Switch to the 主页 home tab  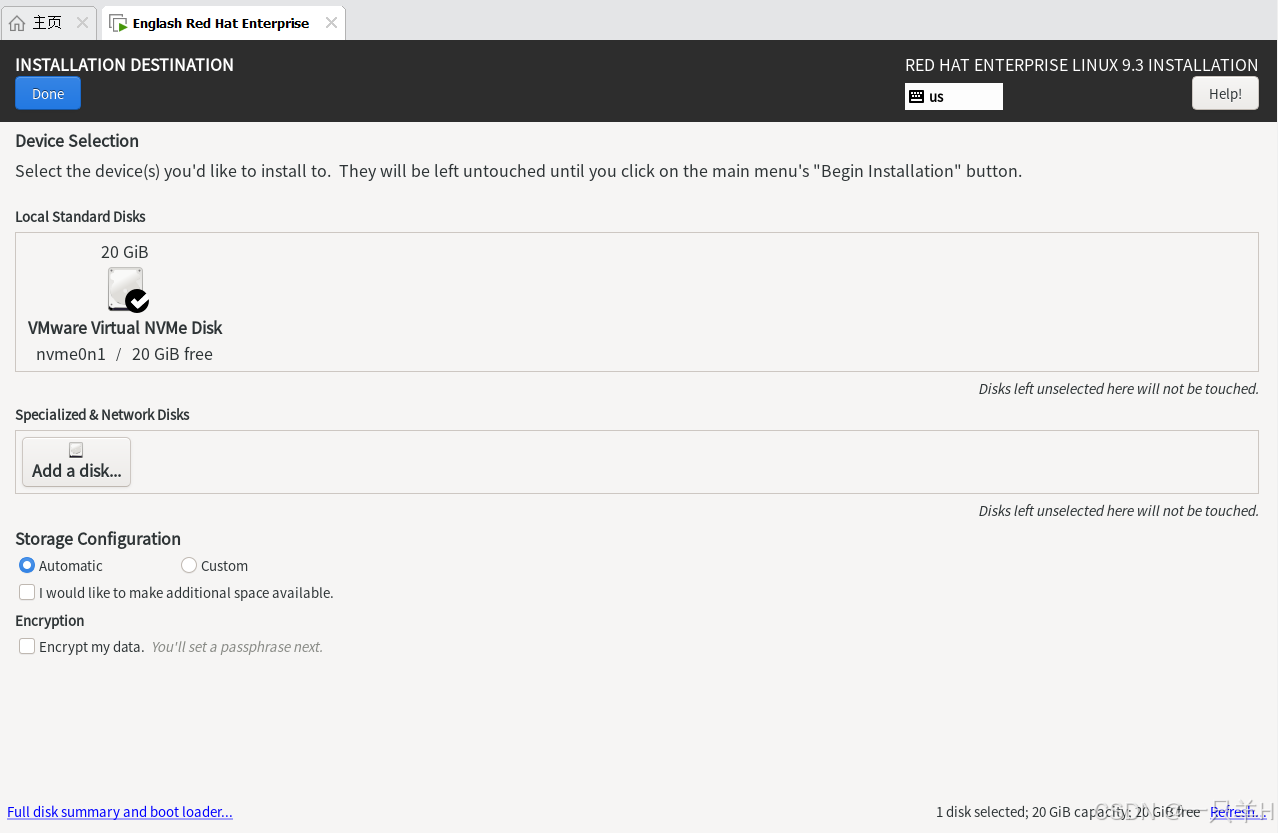(x=49, y=22)
